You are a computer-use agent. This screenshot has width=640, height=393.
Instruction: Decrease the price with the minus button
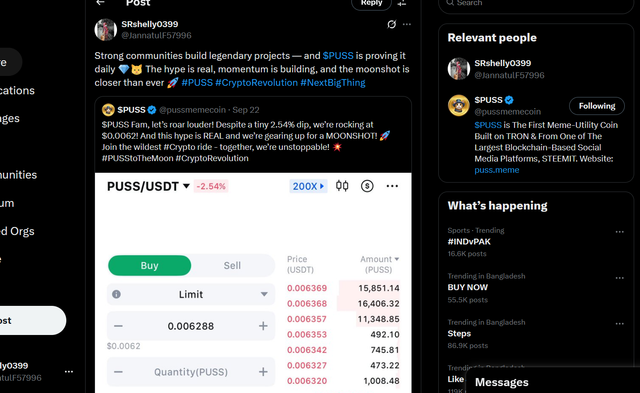pyautogui.click(x=118, y=326)
